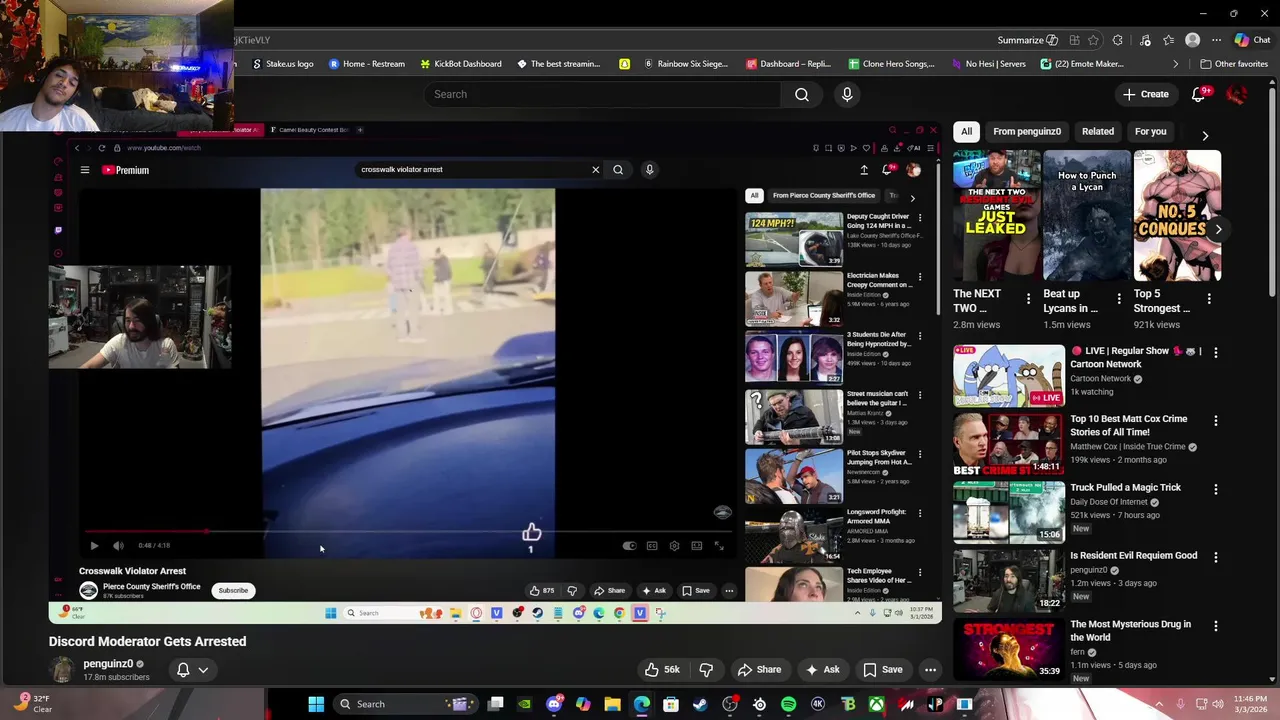The height and width of the screenshot is (720, 1280).
Task: Open The Most Mysterious Drug video title
Action: click(x=1130, y=630)
